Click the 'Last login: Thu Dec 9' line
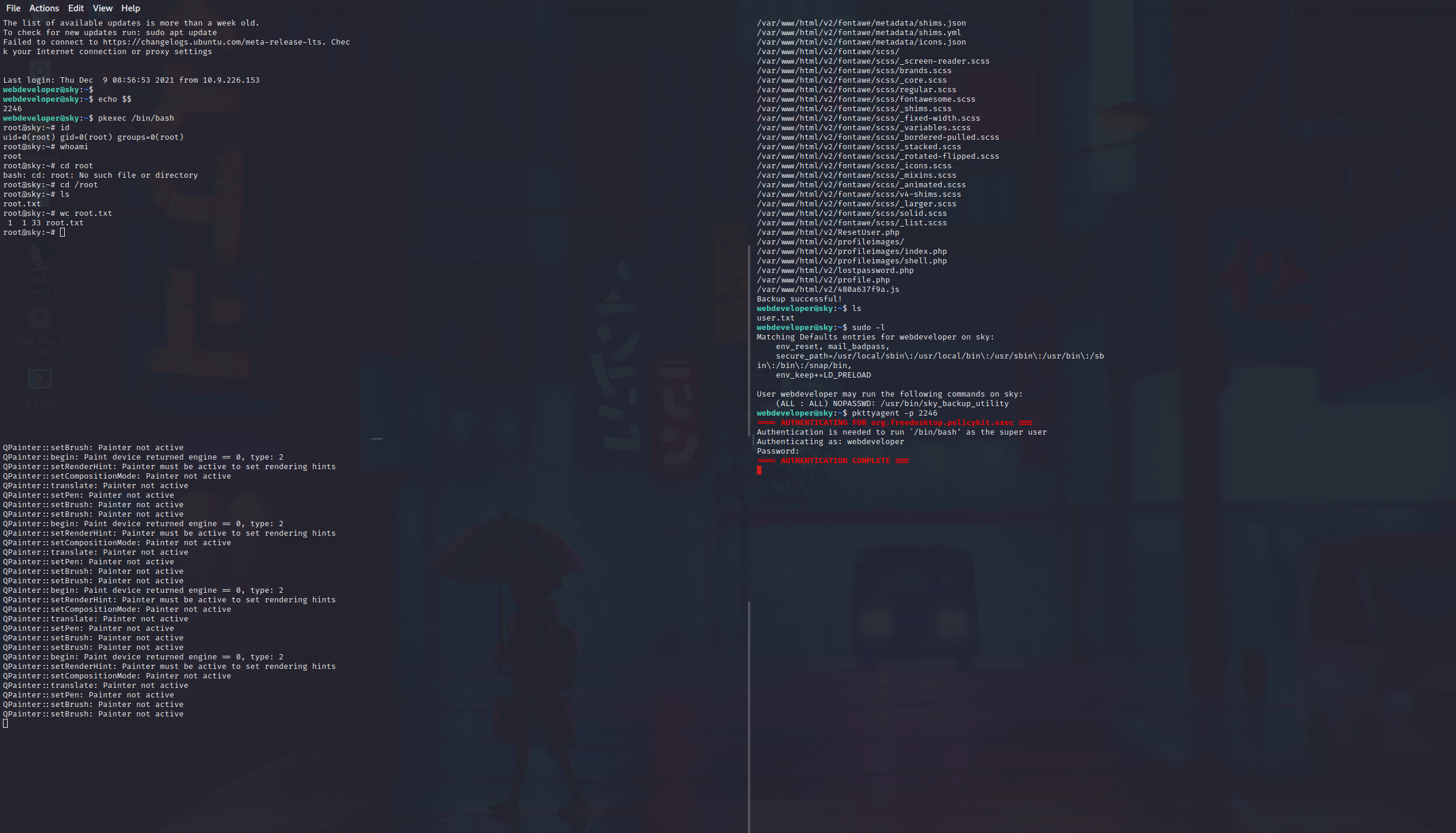Screen dimensions: 1456x833 131,80
